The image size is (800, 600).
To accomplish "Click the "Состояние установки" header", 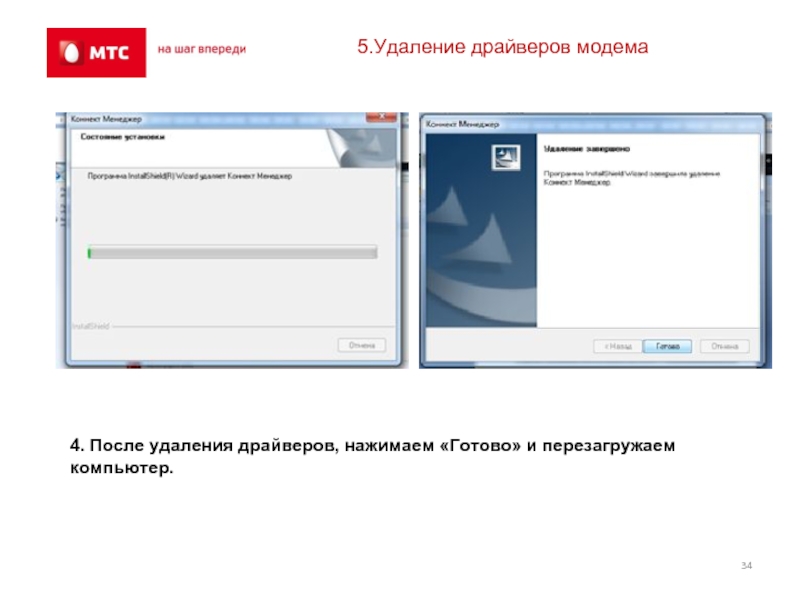I will click(122, 137).
